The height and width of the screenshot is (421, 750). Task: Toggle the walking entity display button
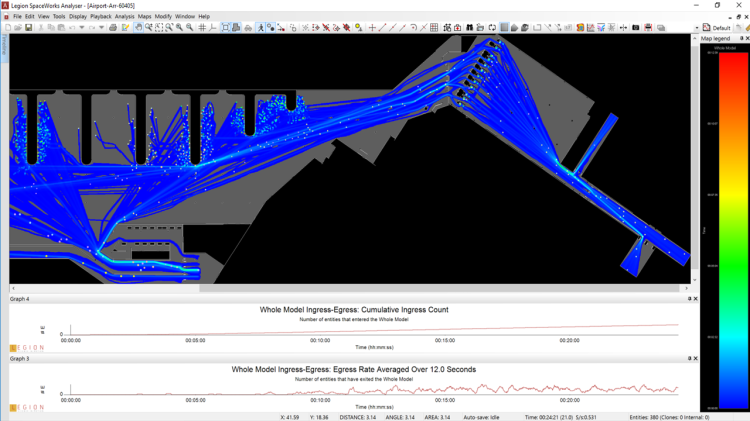coord(261,28)
